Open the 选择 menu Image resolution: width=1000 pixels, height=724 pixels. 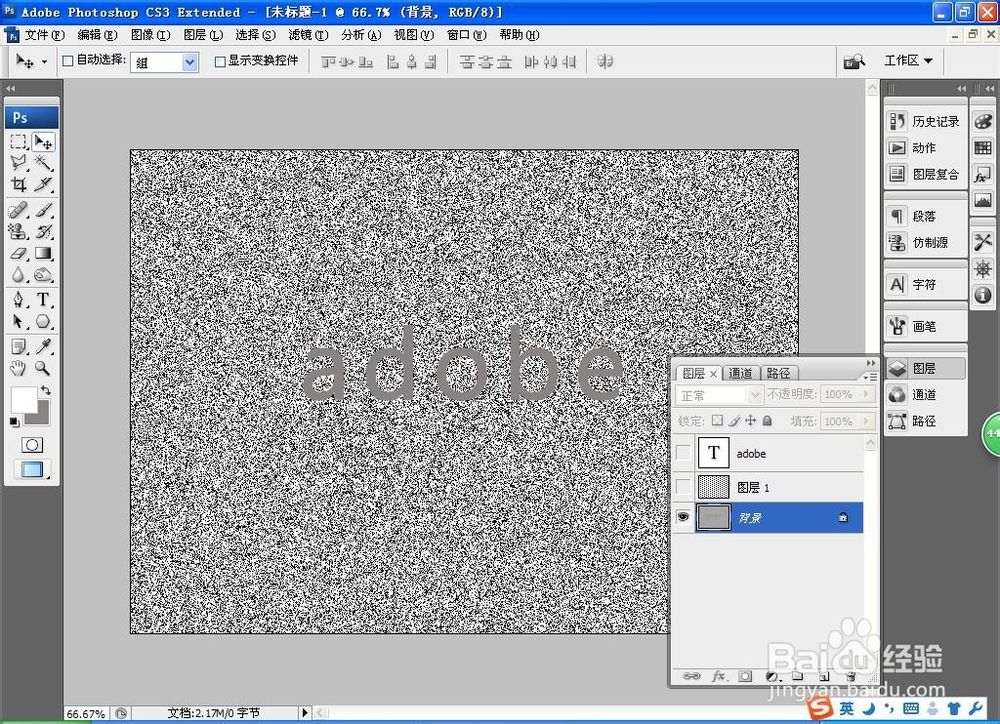click(x=255, y=35)
